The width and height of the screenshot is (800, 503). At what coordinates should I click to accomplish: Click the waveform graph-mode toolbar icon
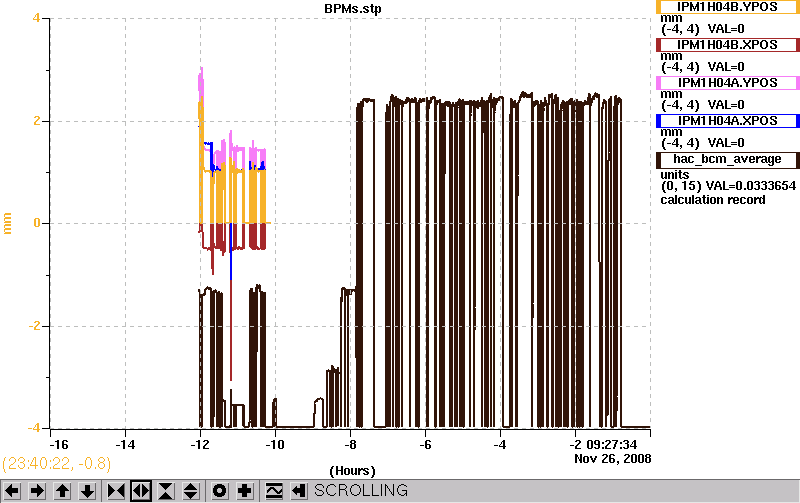coord(274,491)
